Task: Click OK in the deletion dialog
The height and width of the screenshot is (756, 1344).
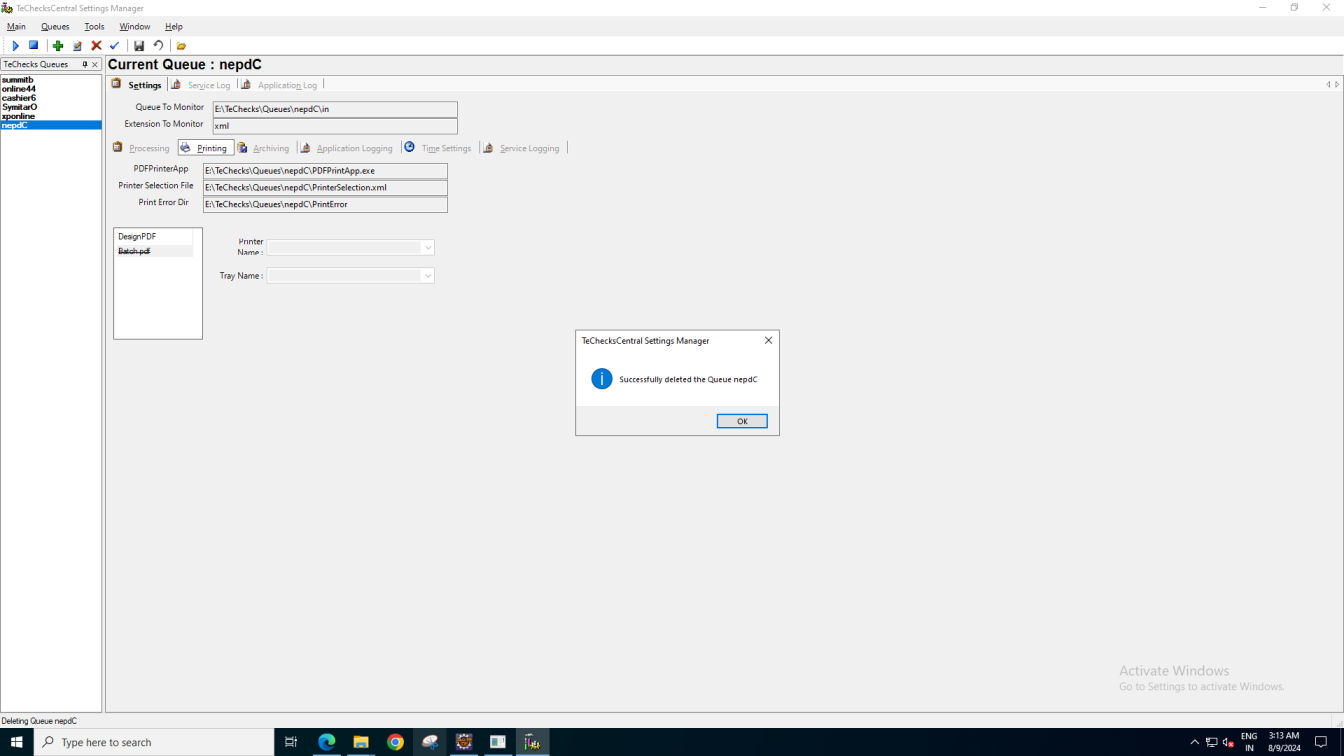Action: 742,421
